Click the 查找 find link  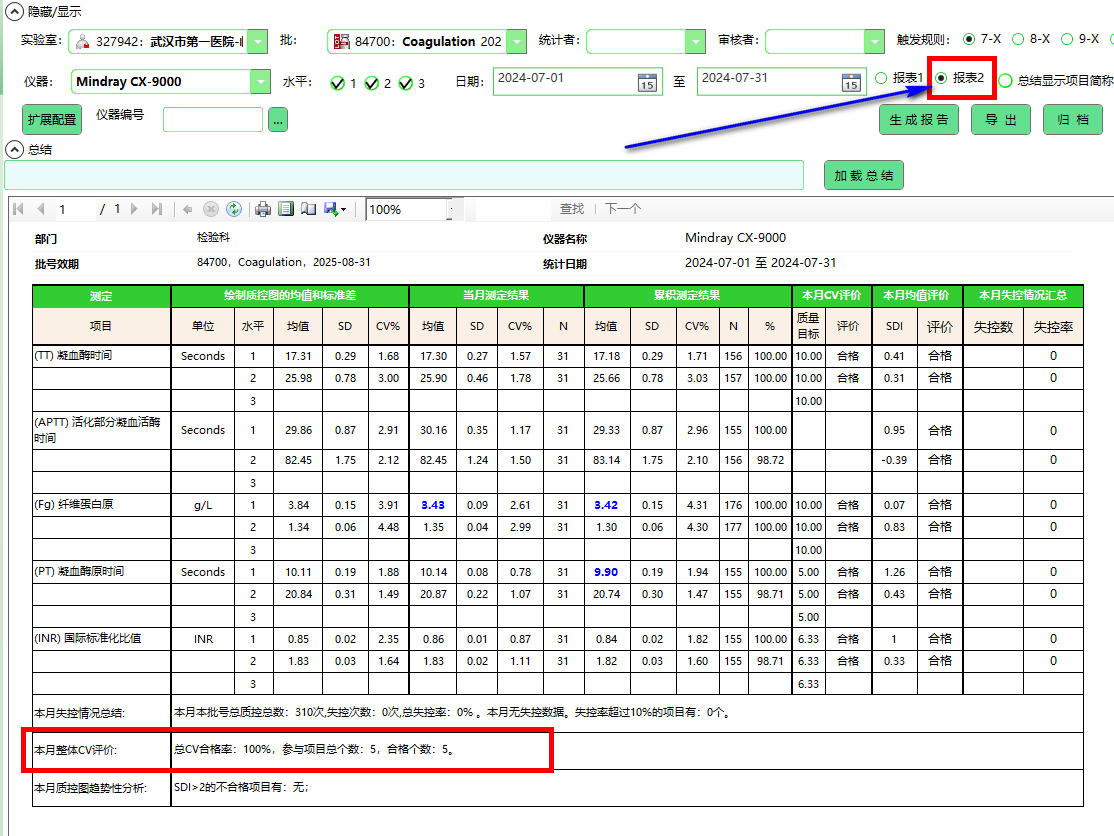[x=571, y=209]
